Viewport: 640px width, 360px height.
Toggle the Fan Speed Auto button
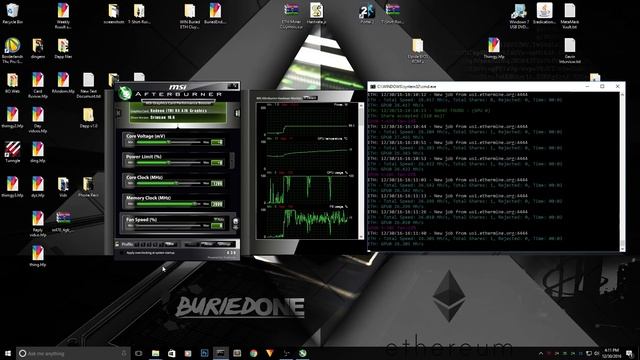(x=218, y=220)
